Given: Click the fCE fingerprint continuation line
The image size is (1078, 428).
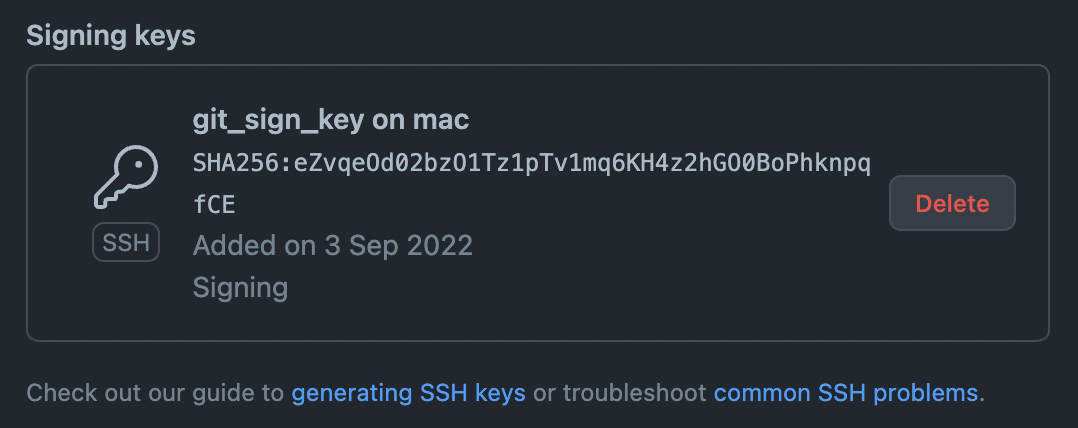Looking at the screenshot, I should [214, 205].
